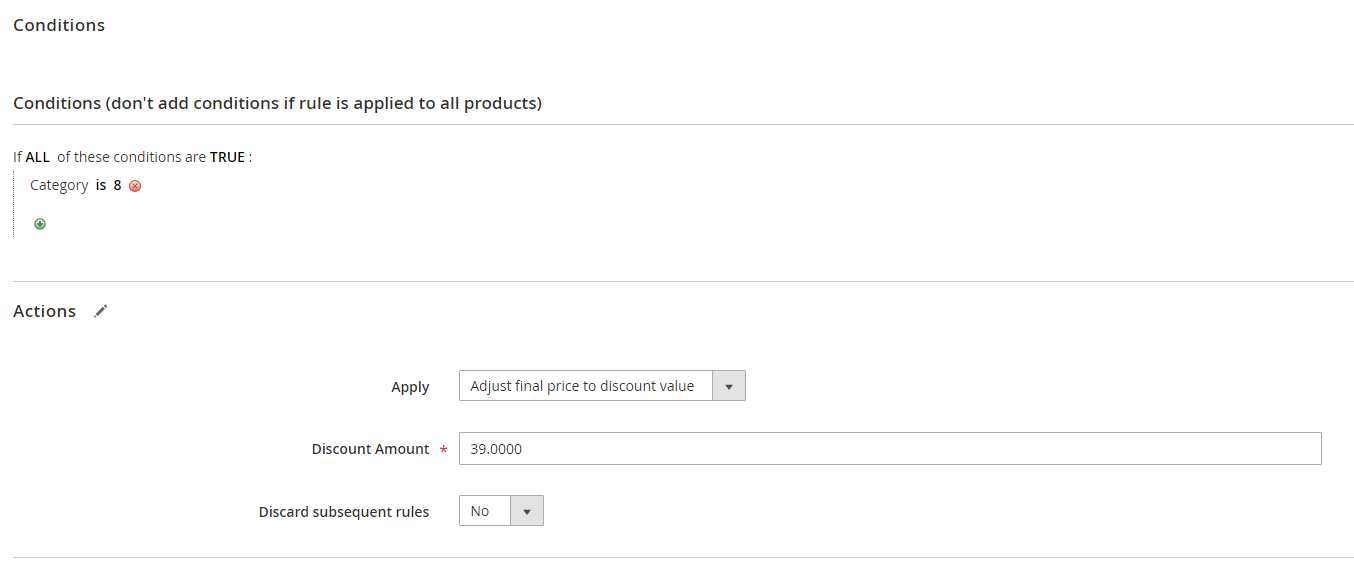Edit the 'is' operator of Category condition
Screen dimensions: 1354x571
pos(101,185)
